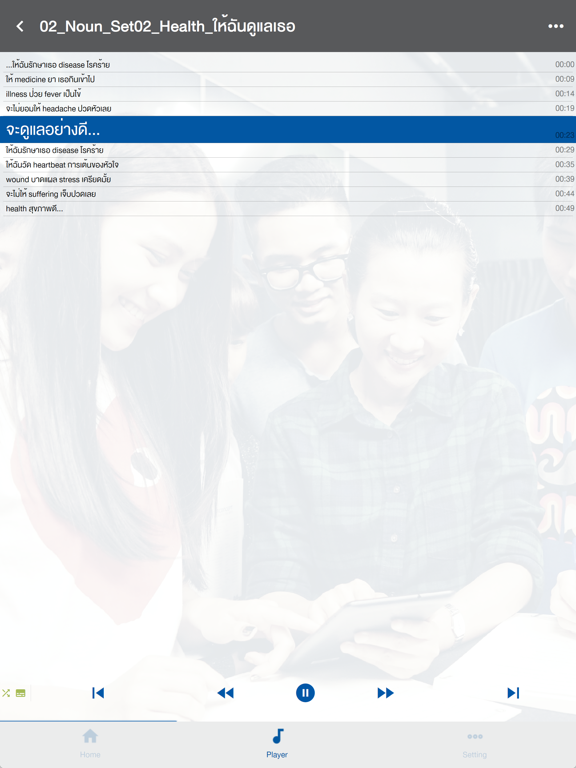576x768 pixels.
Task: Rewind the current track
Action: (x=225, y=693)
